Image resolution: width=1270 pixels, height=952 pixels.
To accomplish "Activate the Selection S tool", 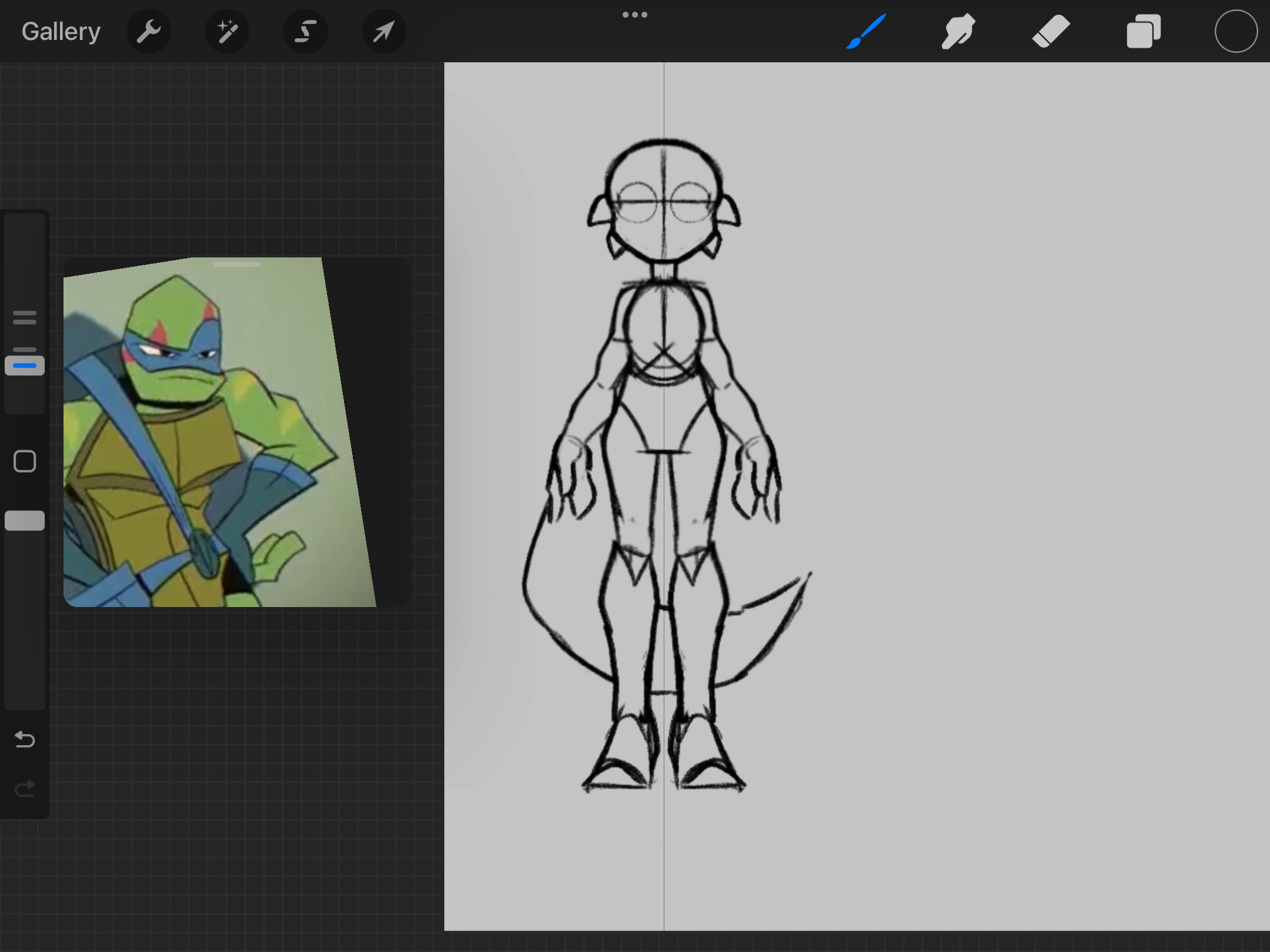I will tap(305, 32).
